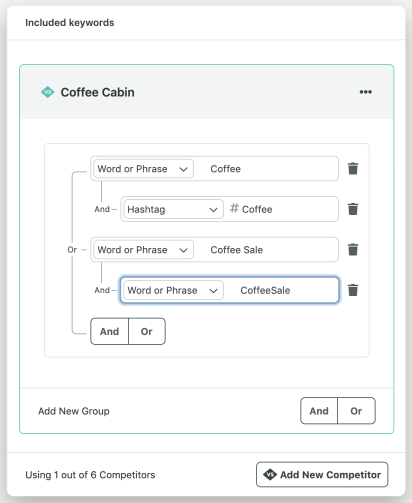The height and width of the screenshot is (503, 412).
Task: Click the hashtag symbol before Coffee
Action: tap(234, 209)
